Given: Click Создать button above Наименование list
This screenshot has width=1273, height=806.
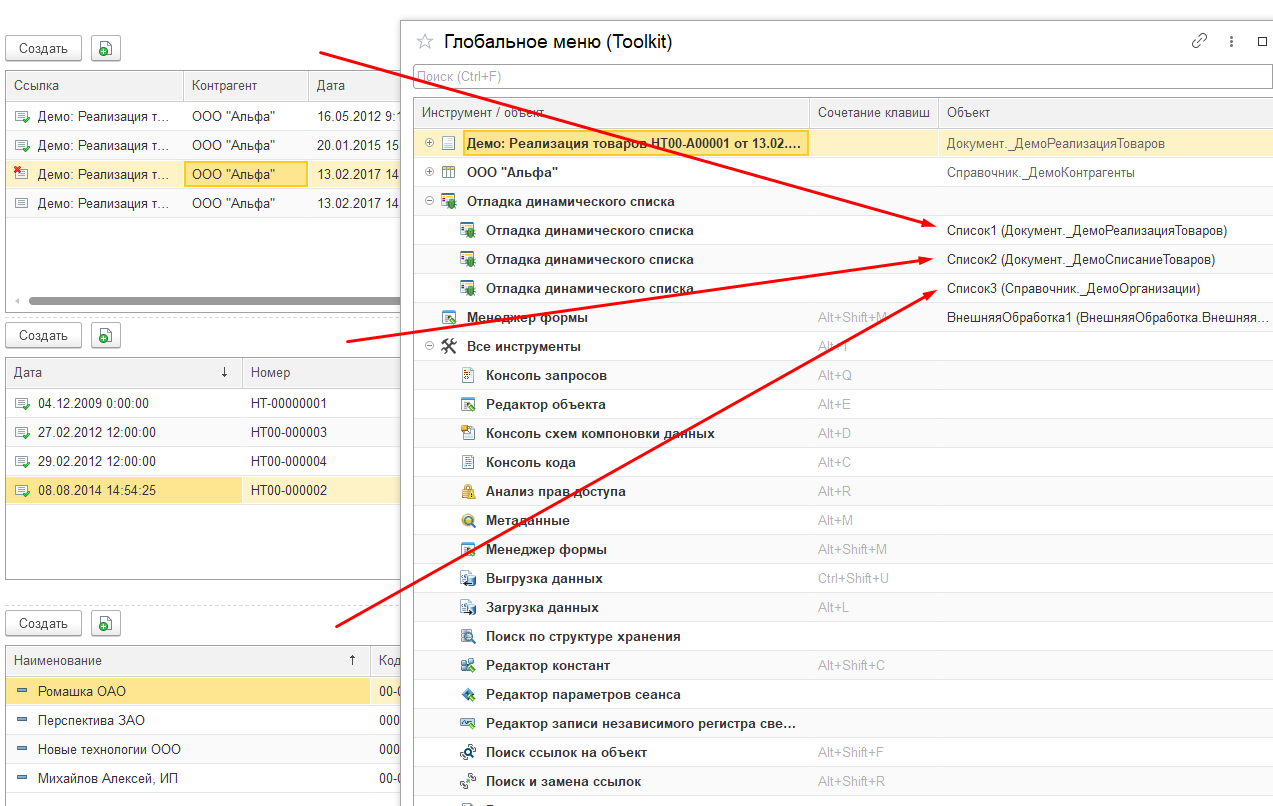Looking at the screenshot, I should pos(43,623).
